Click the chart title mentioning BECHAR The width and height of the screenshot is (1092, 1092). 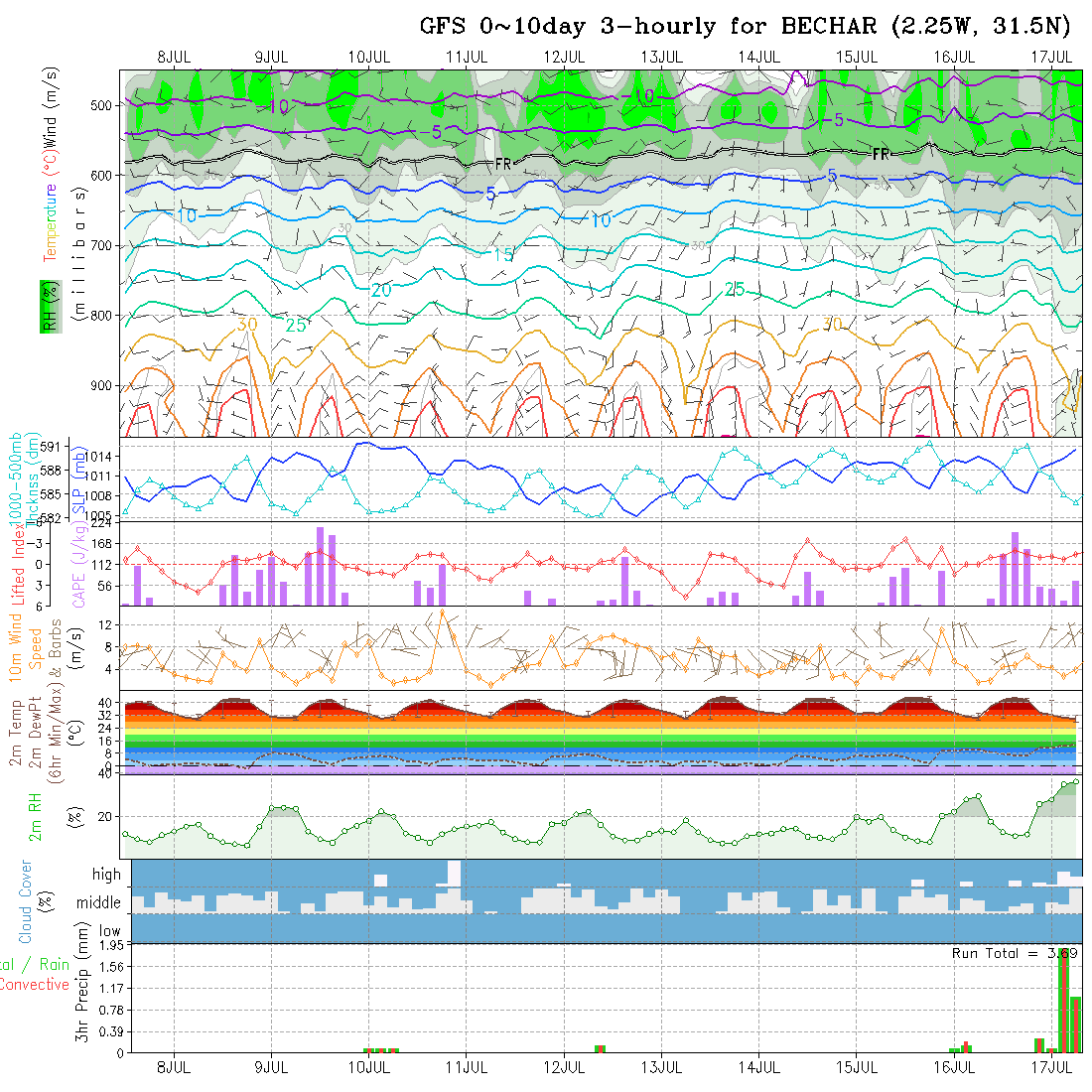[746, 27]
